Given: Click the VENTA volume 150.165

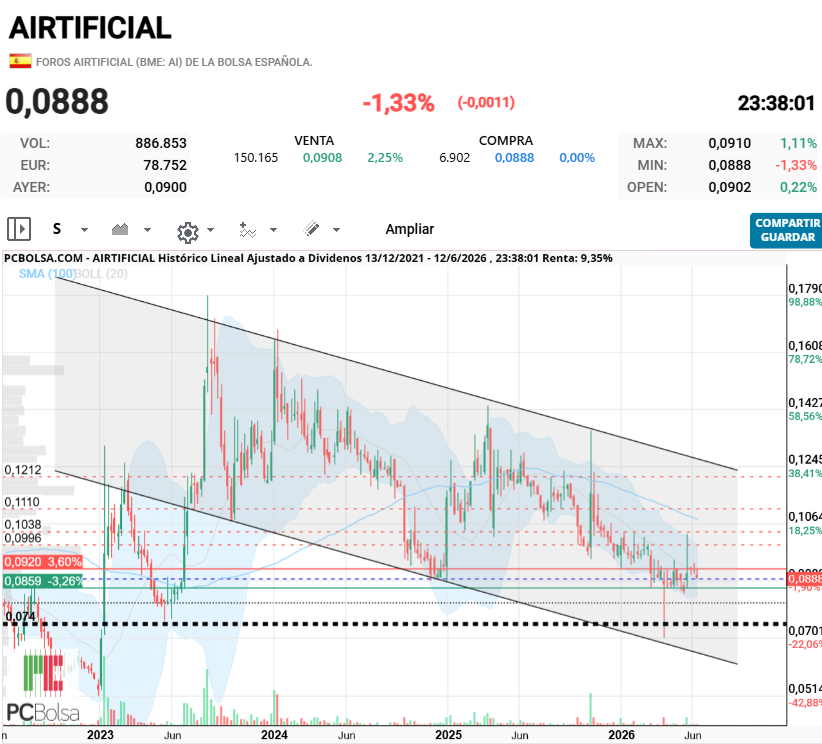Looking at the screenshot, I should 256,158.
